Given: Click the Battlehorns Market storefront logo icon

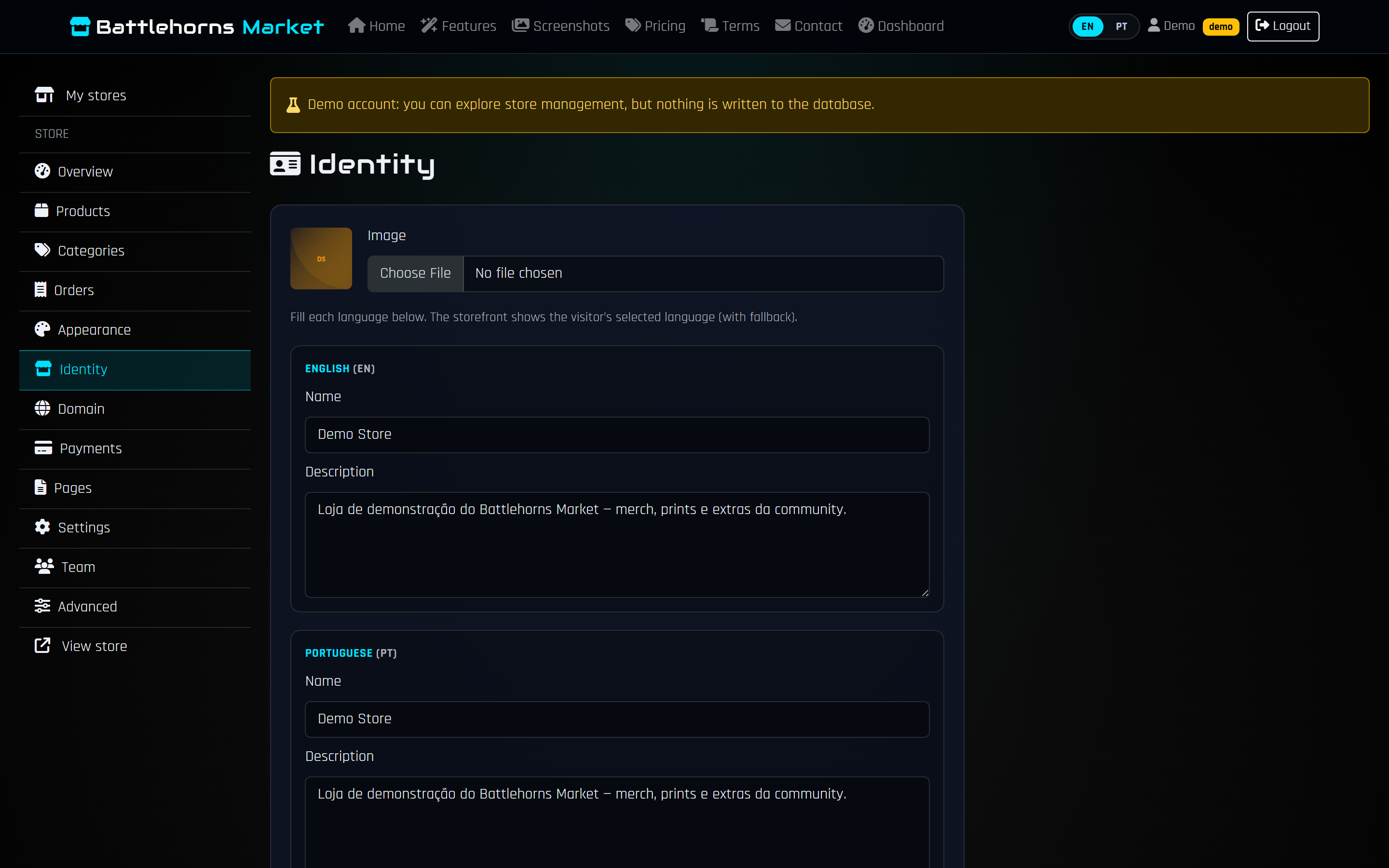Looking at the screenshot, I should (x=81, y=27).
